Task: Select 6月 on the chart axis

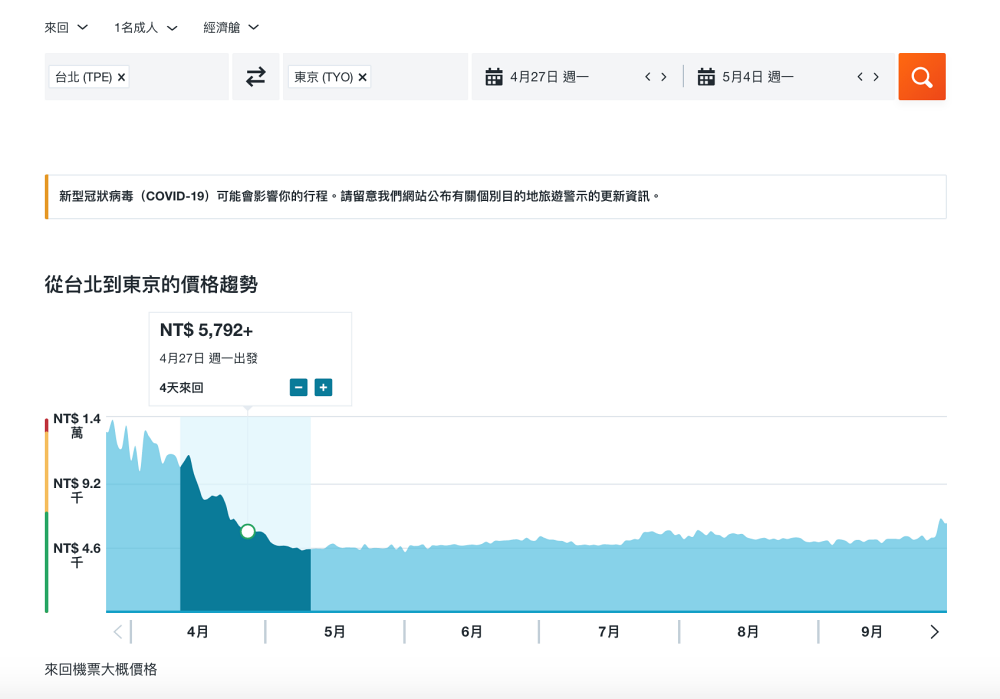Action: 472,631
